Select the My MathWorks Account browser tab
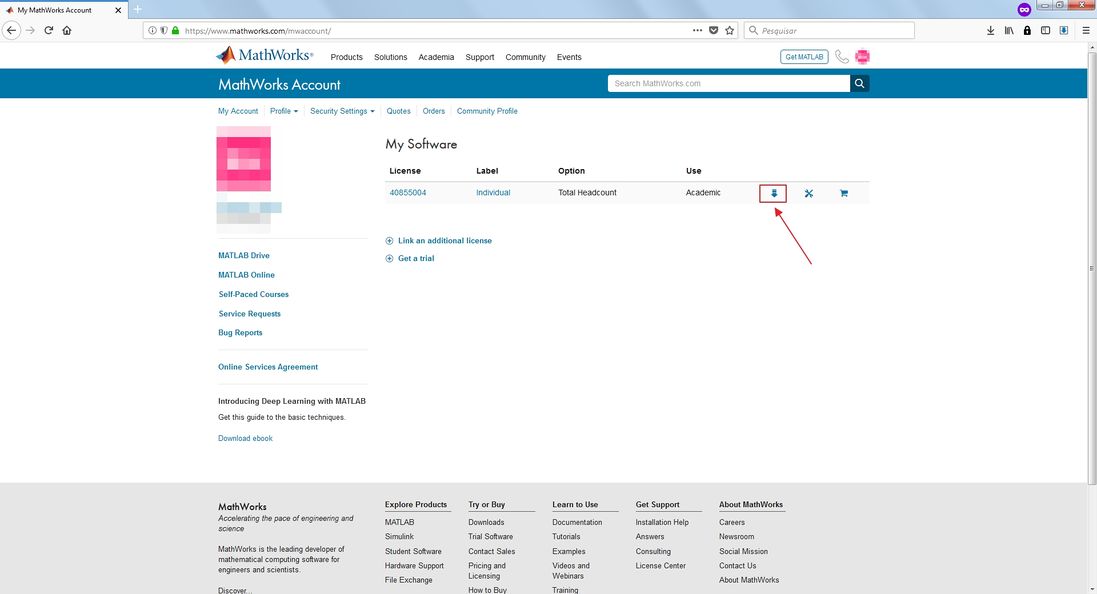1097x594 pixels. click(x=63, y=10)
